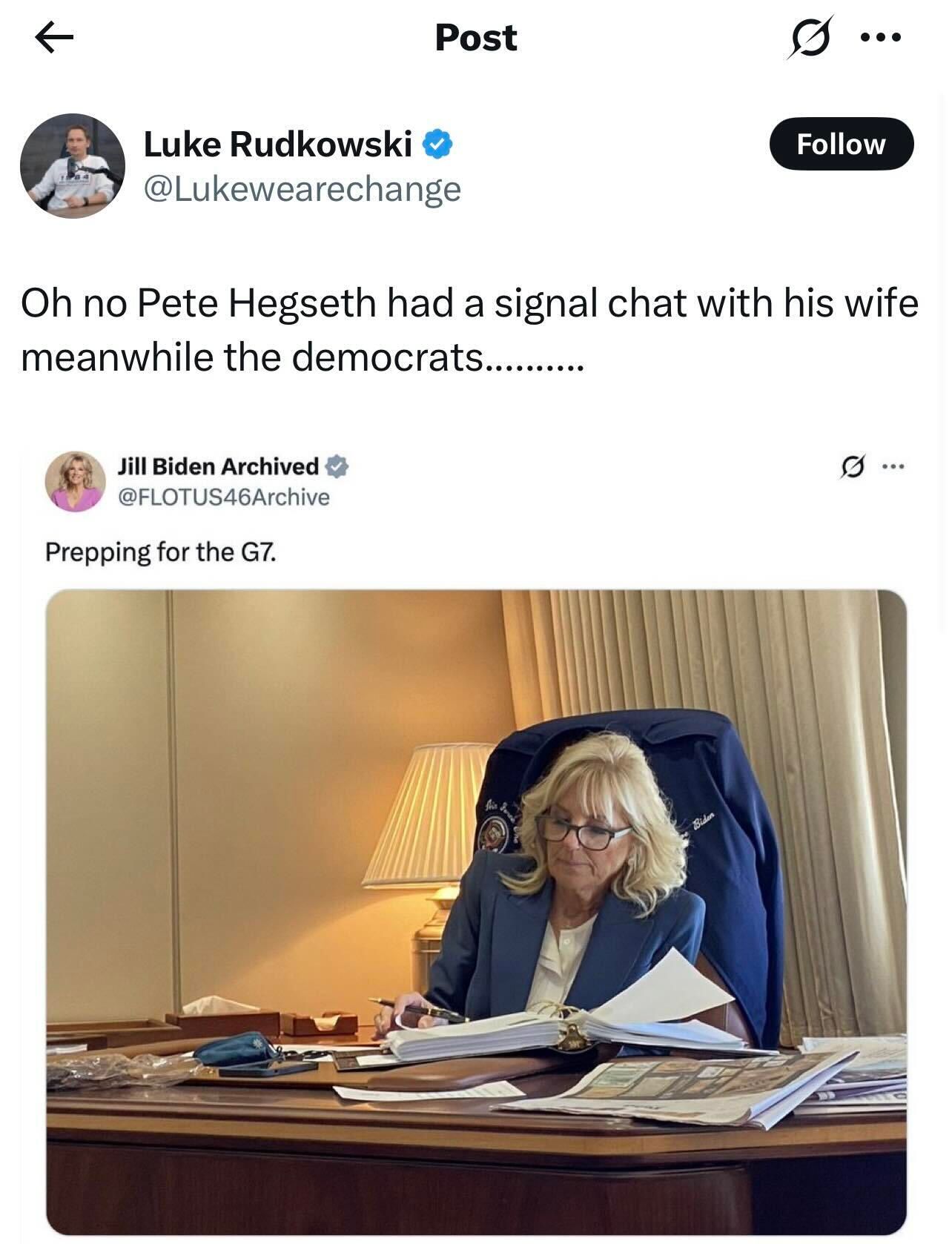
Task: Open Luke Rudkowski's display name
Action: [x=277, y=144]
